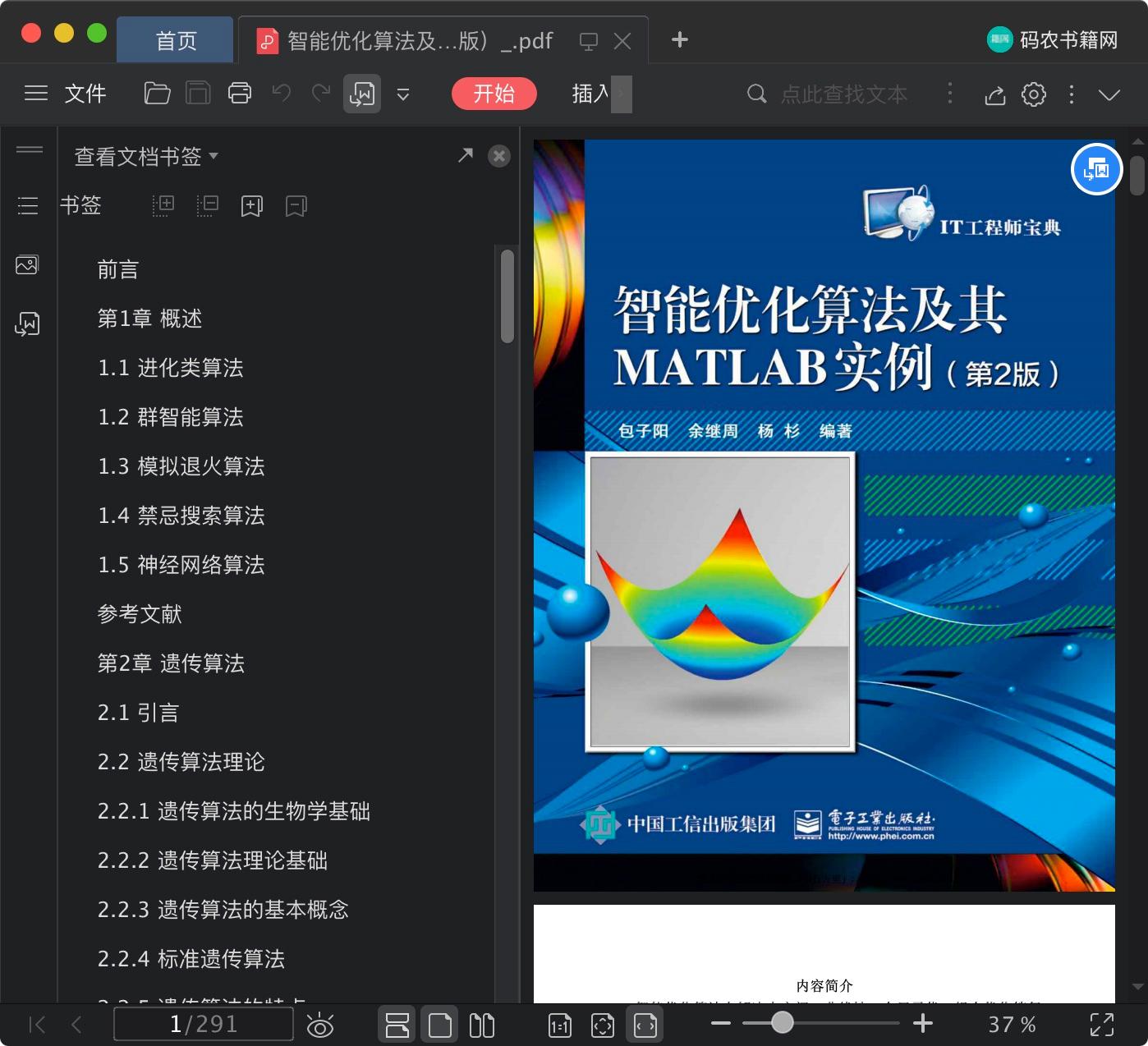Click the document vertical scrollbar thumb
The height and width of the screenshot is (1046, 1148).
[x=1137, y=176]
